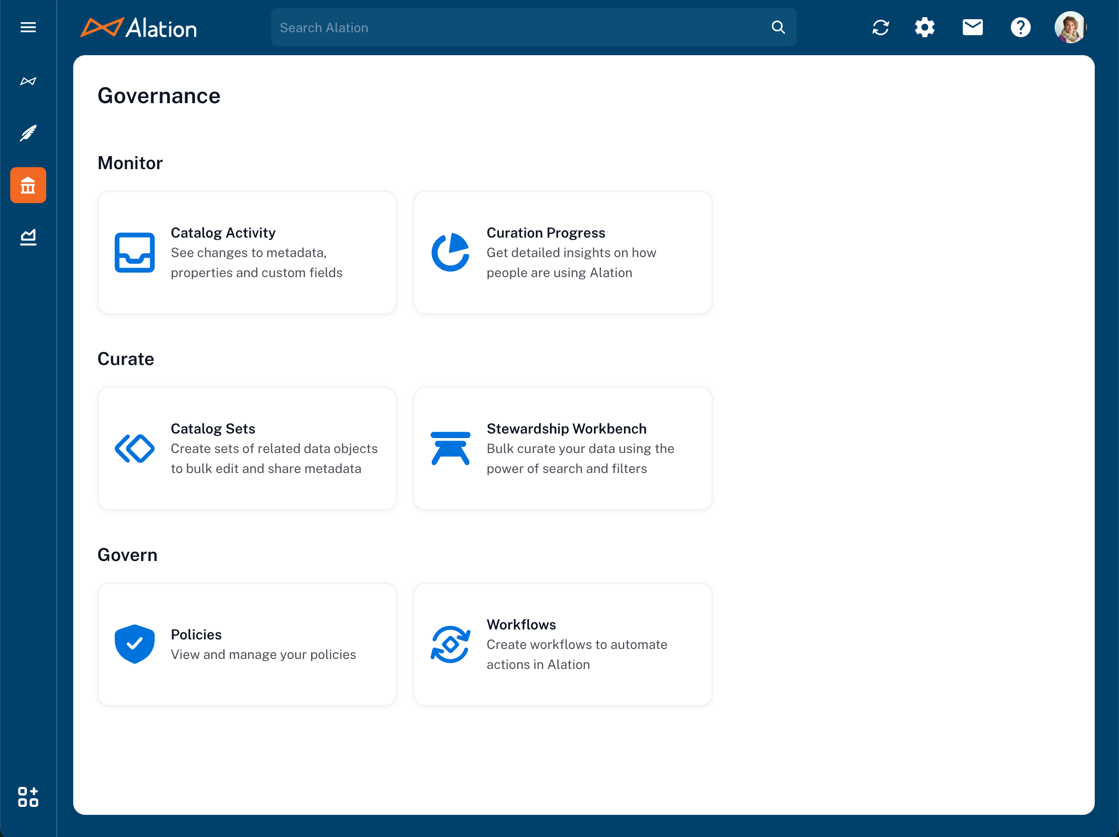This screenshot has height=837, width=1119.
Task: Click the Curation Progress pie chart icon
Action: click(x=450, y=253)
